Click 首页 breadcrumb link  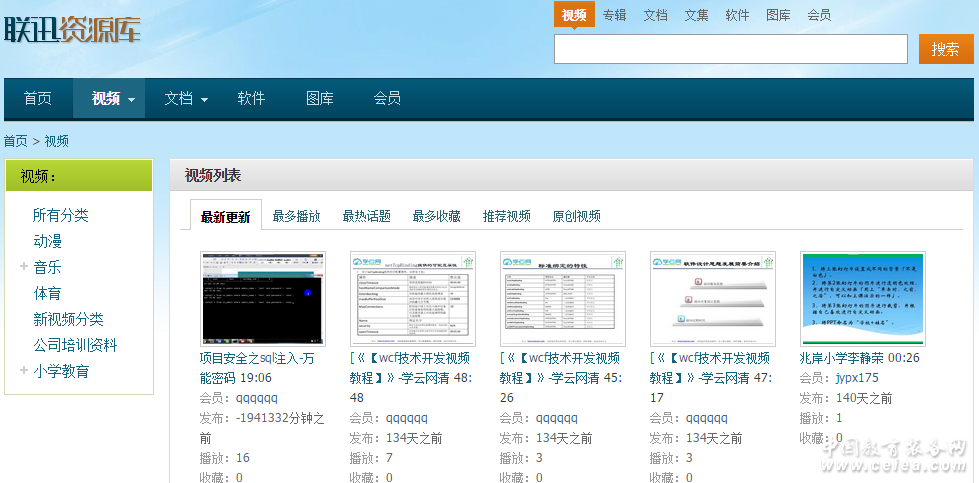[16, 141]
